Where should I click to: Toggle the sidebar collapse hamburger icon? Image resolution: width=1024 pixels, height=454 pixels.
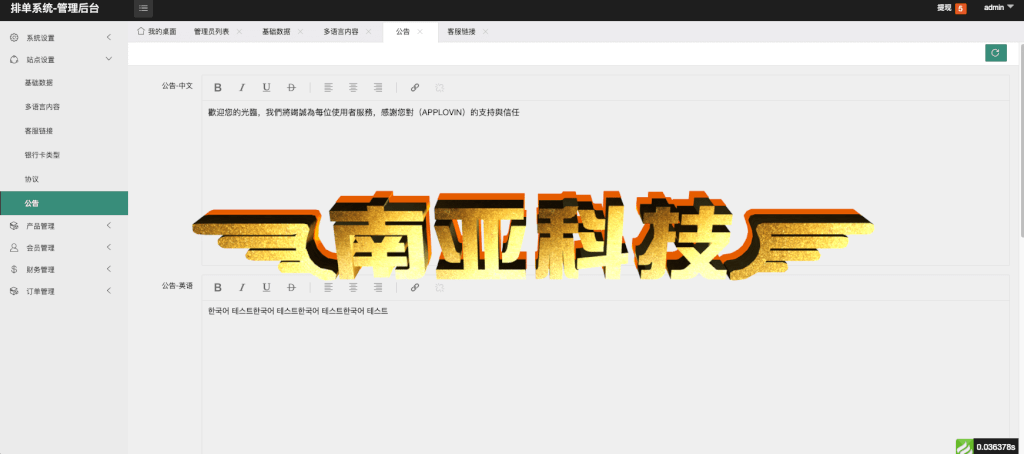click(x=143, y=8)
